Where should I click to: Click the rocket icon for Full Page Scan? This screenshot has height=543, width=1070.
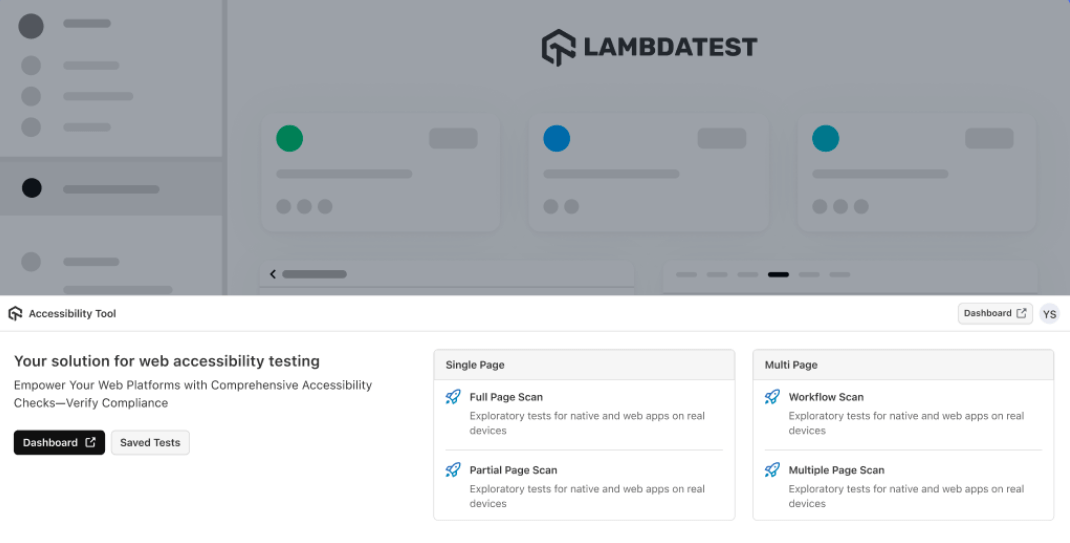(453, 397)
